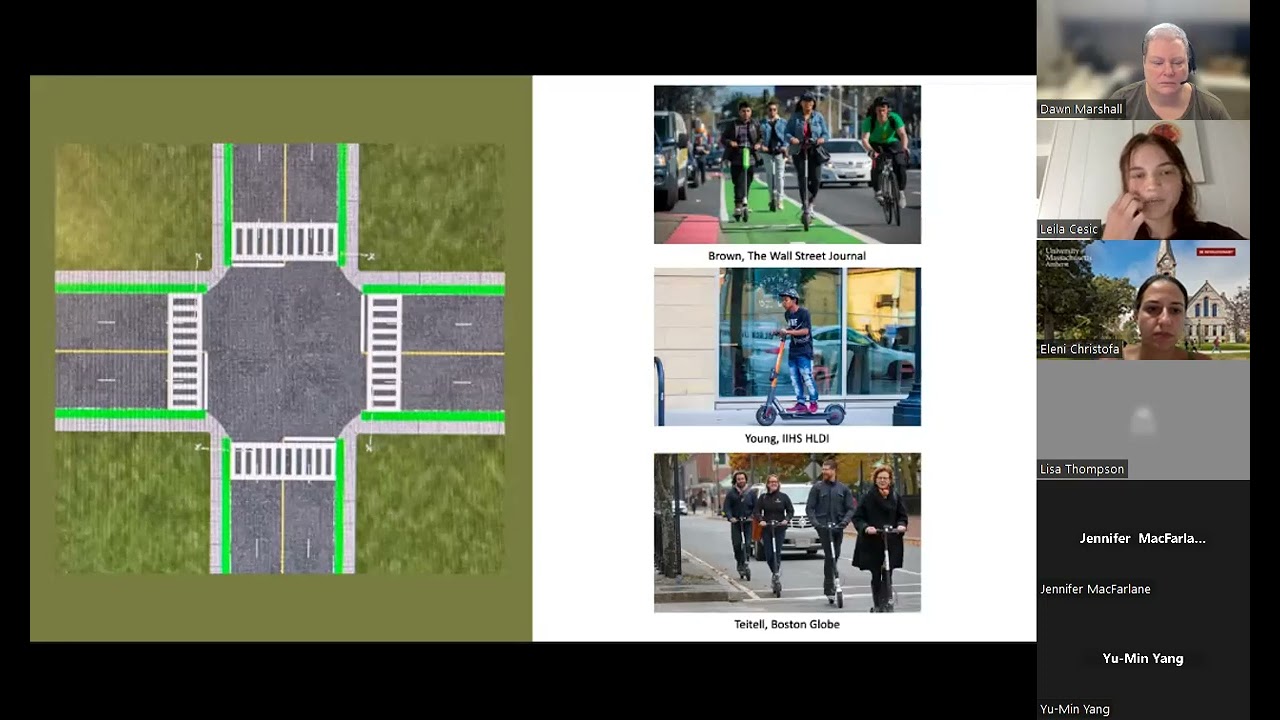Click the Wall Street Journal scooter photo
Image resolution: width=1280 pixels, height=720 pixels.
point(787,165)
